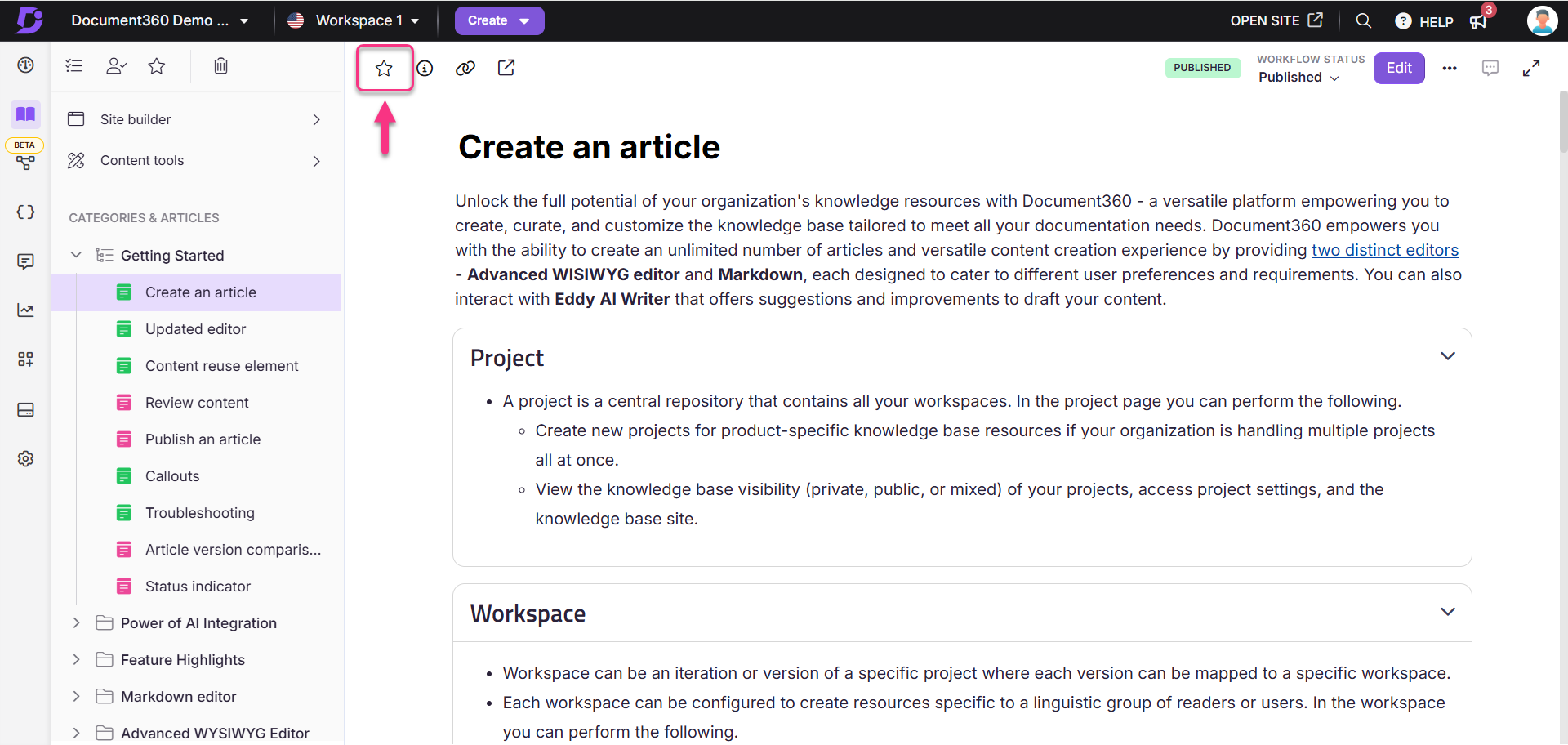Follow the two distinct editors link

(1385, 250)
